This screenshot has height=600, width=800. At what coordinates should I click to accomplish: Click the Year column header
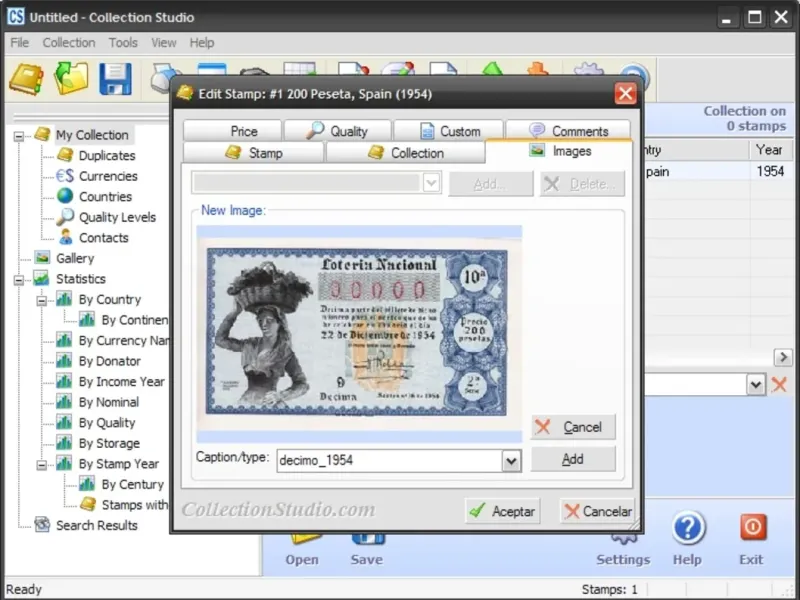(x=769, y=150)
